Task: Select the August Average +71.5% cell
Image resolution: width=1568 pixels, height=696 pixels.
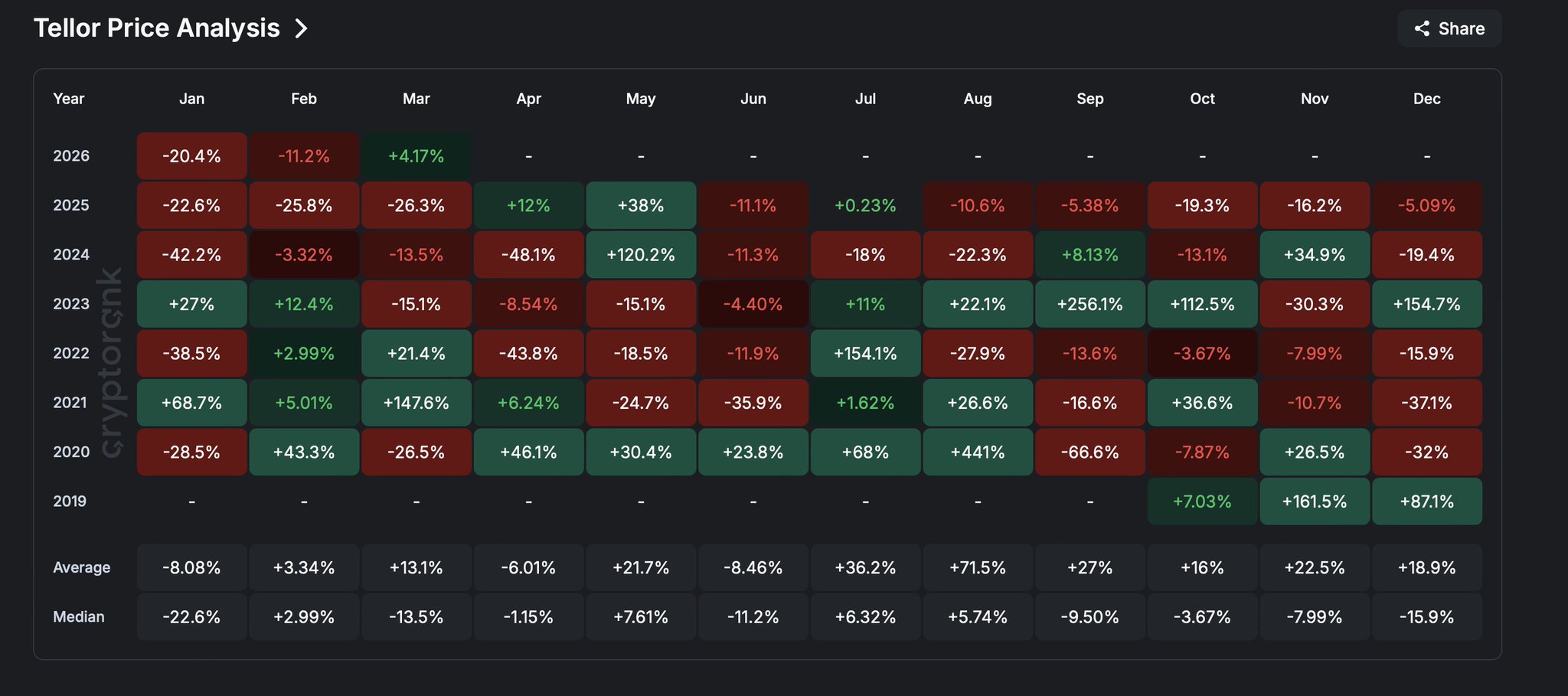Action: tap(978, 567)
